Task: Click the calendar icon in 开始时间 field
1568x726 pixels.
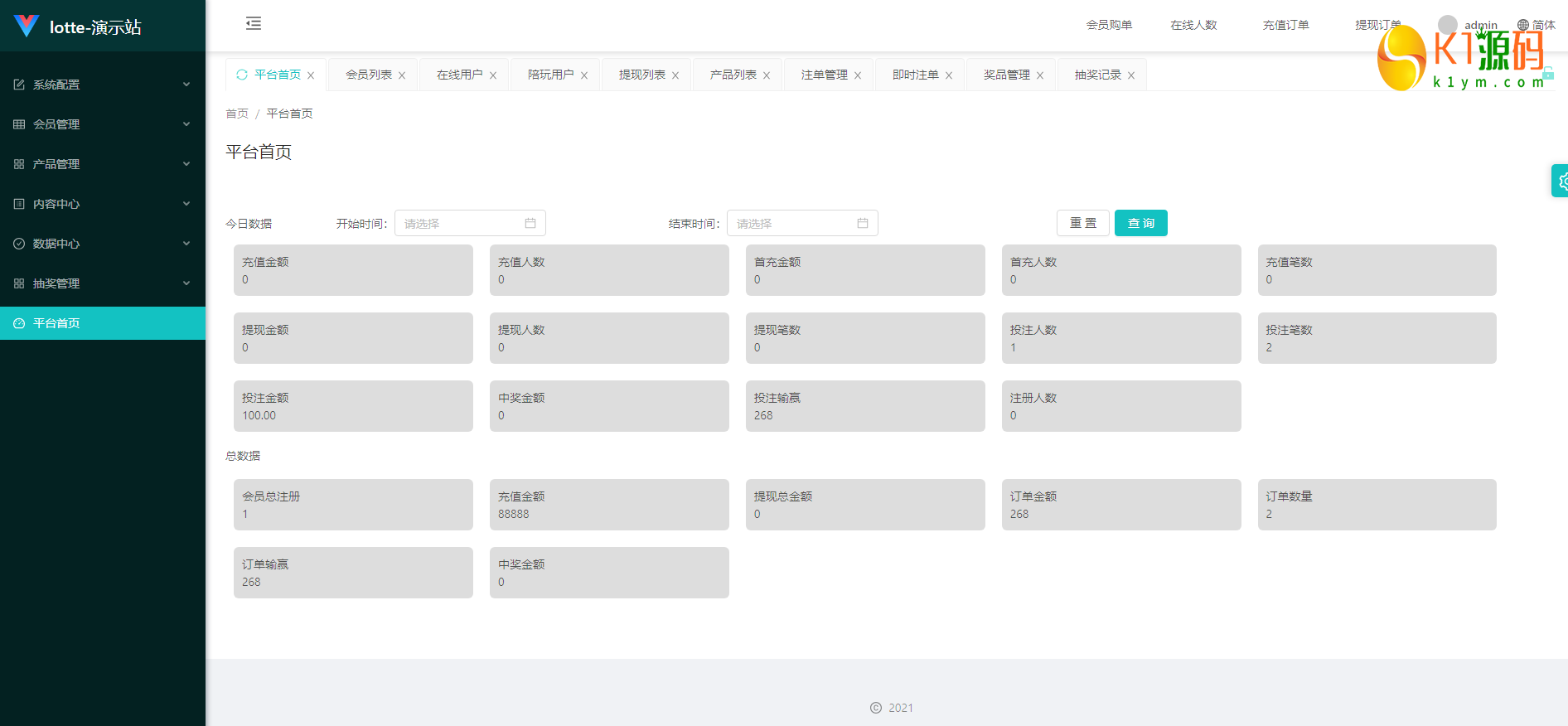Action: [530, 223]
